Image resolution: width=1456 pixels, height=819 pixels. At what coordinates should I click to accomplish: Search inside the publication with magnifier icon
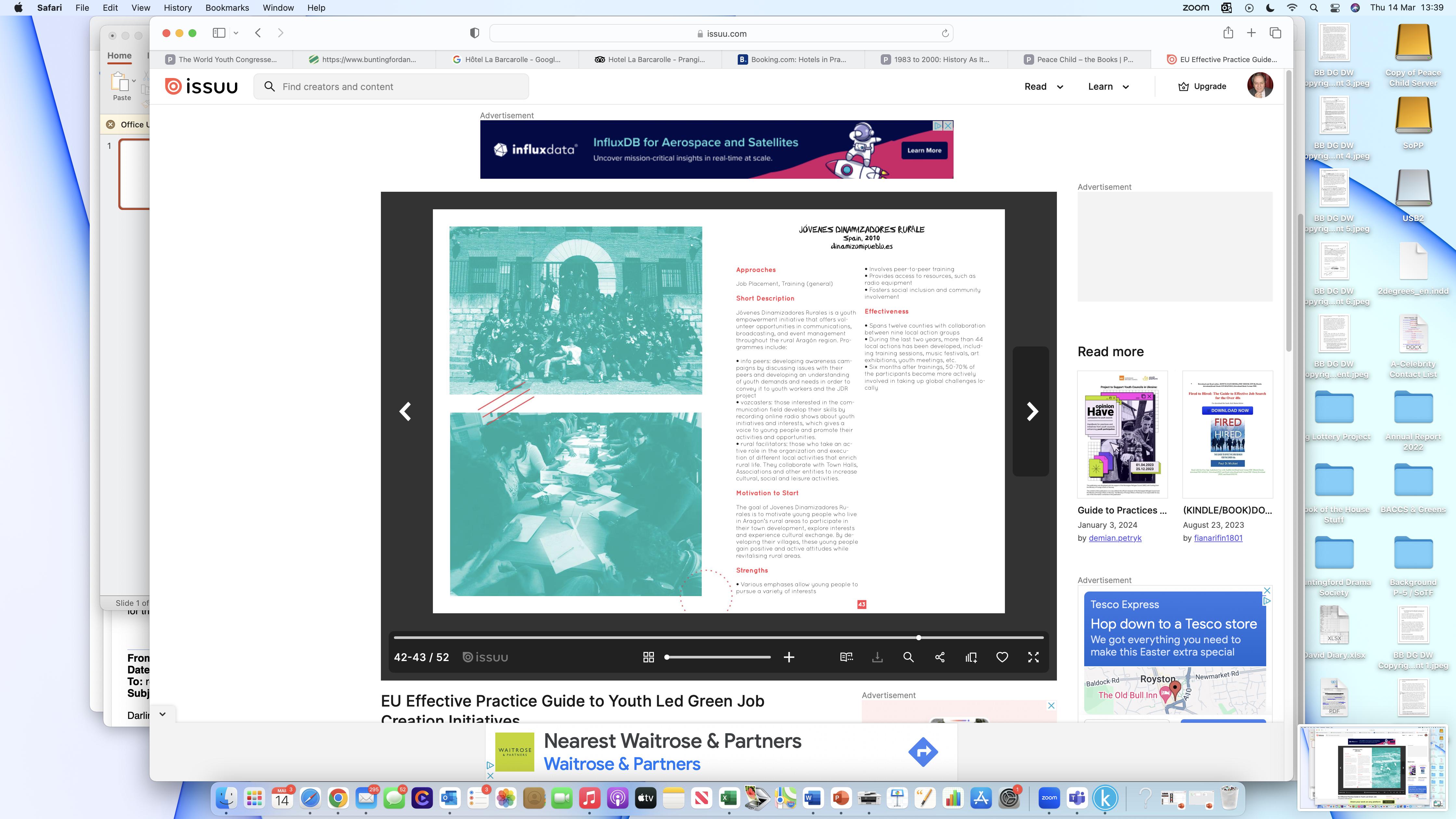(908, 657)
